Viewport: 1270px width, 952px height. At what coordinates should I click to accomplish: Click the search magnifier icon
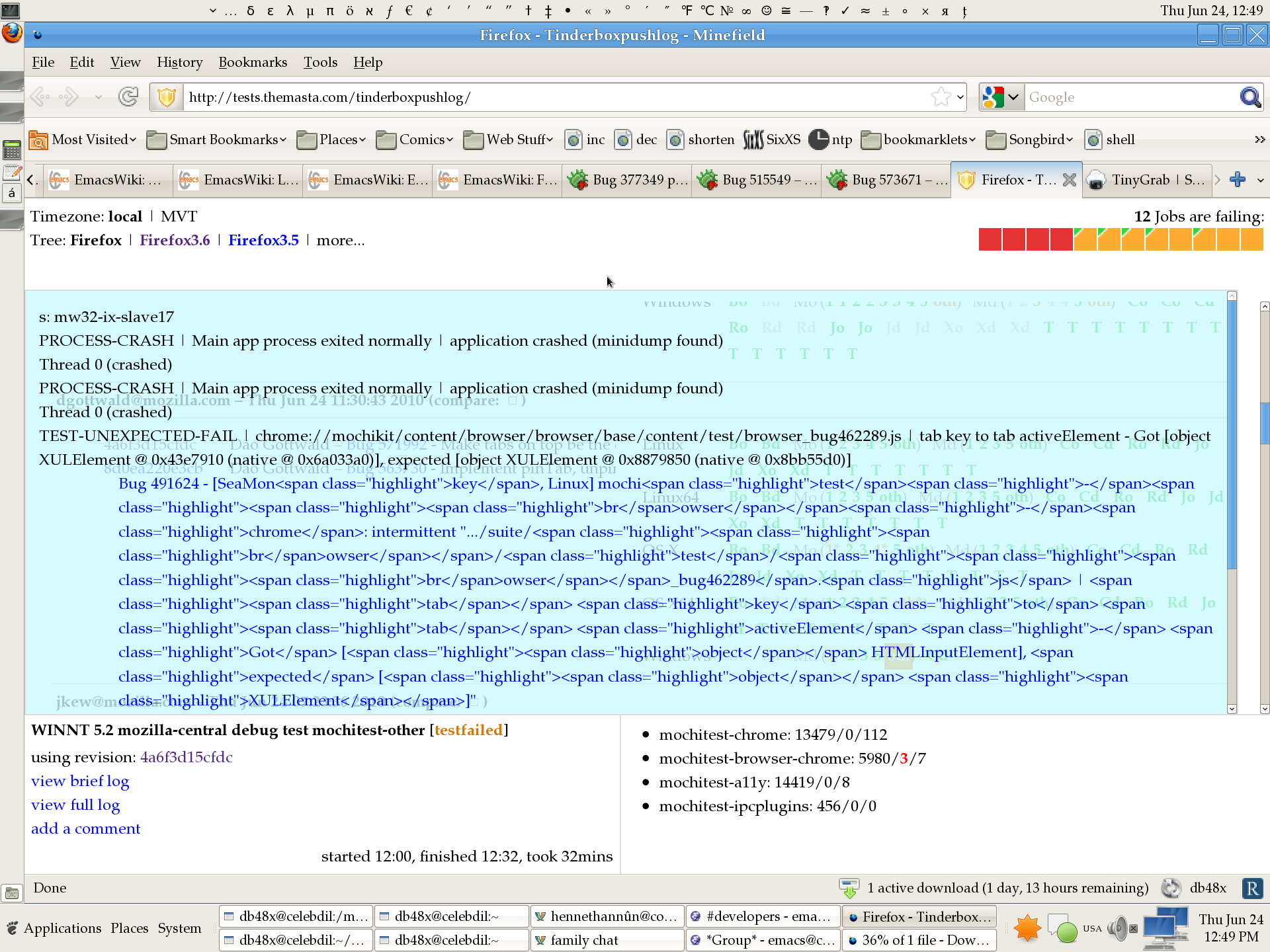pos(1249,97)
